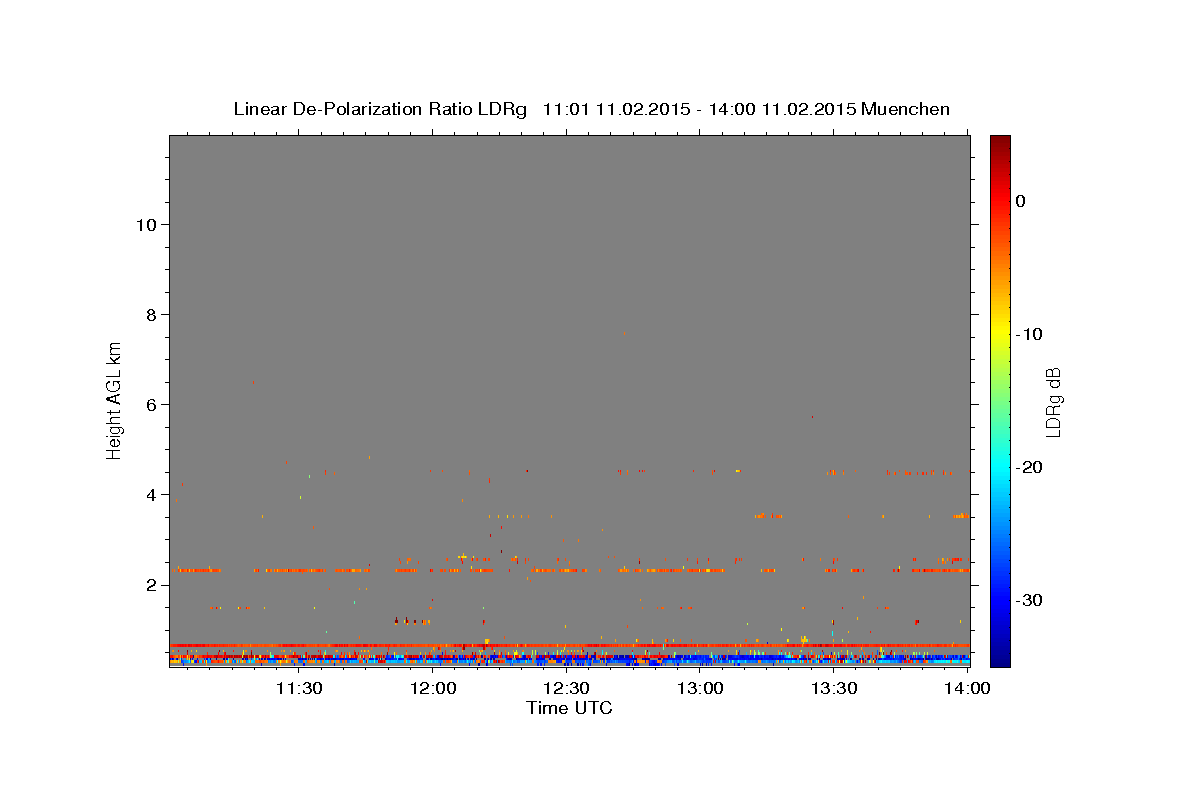Image resolution: width=1200 pixels, height=800 pixels.
Task: Click the colorbar tick label -20
Action: click(x=1029, y=467)
